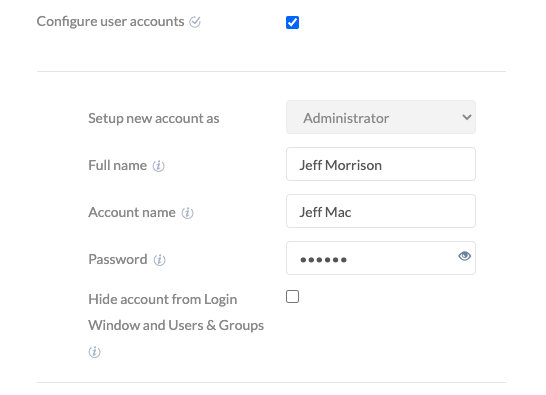Screen dimensions: 546x395
Task: Uncheck the Configure user accounts checkbox
Action: [x=292, y=23]
